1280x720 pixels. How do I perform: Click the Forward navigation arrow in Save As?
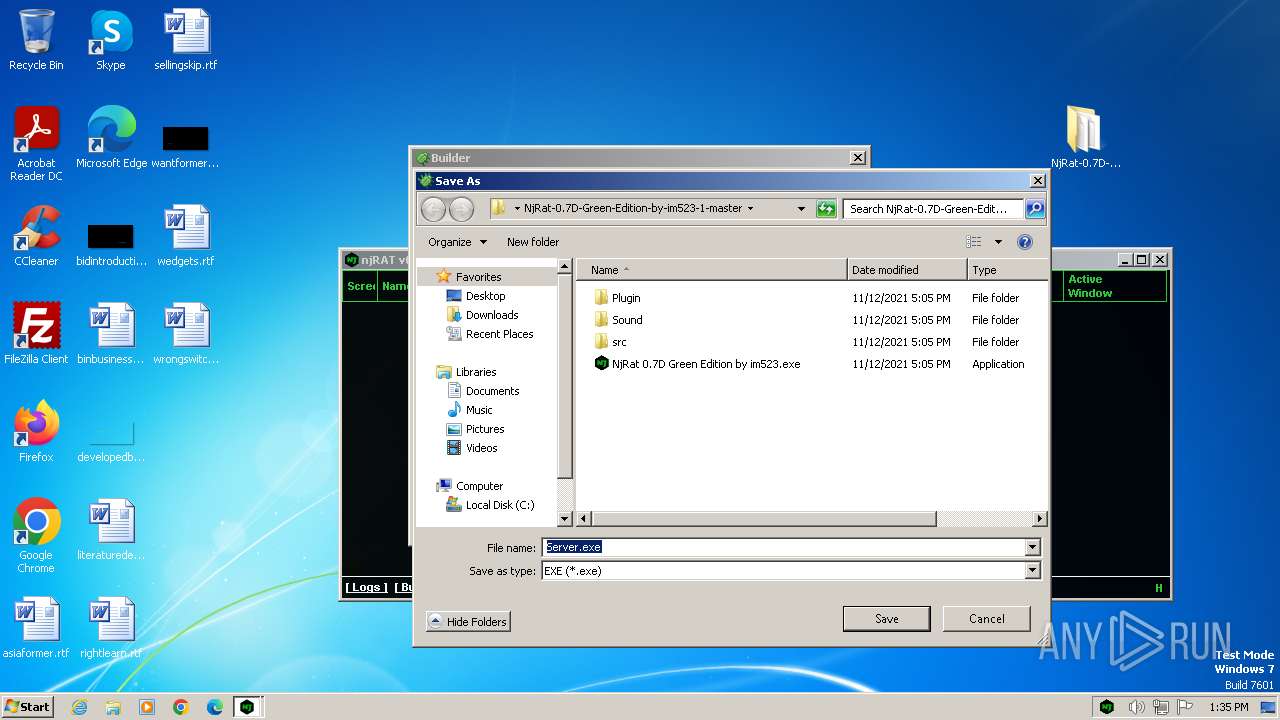click(x=461, y=209)
